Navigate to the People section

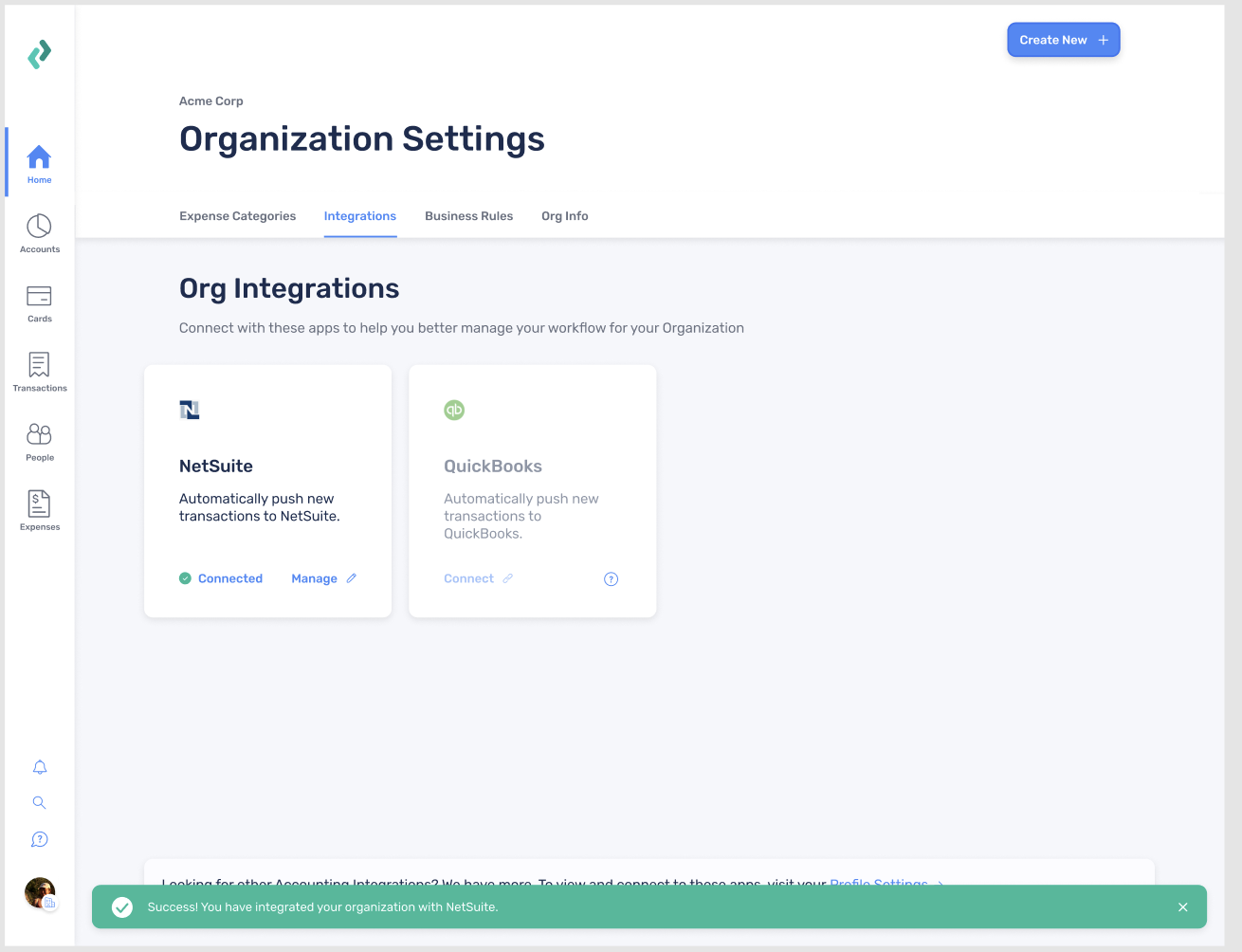[x=39, y=442]
